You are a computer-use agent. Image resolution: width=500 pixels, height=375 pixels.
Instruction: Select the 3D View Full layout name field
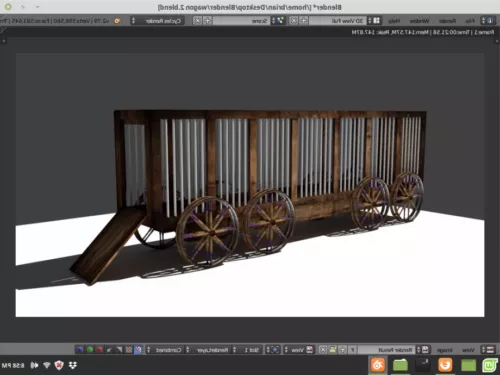tap(337, 21)
